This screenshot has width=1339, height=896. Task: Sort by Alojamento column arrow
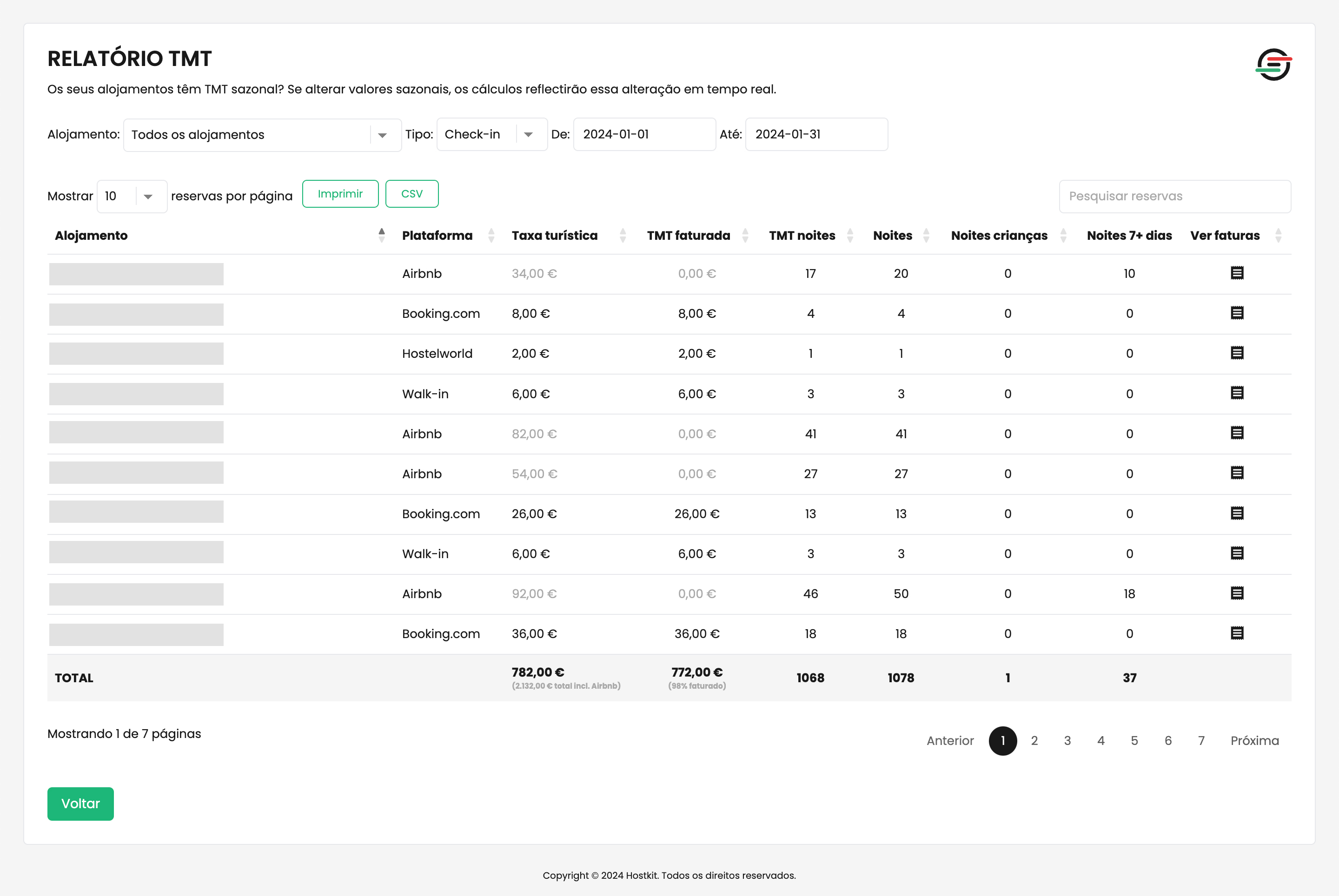point(381,236)
